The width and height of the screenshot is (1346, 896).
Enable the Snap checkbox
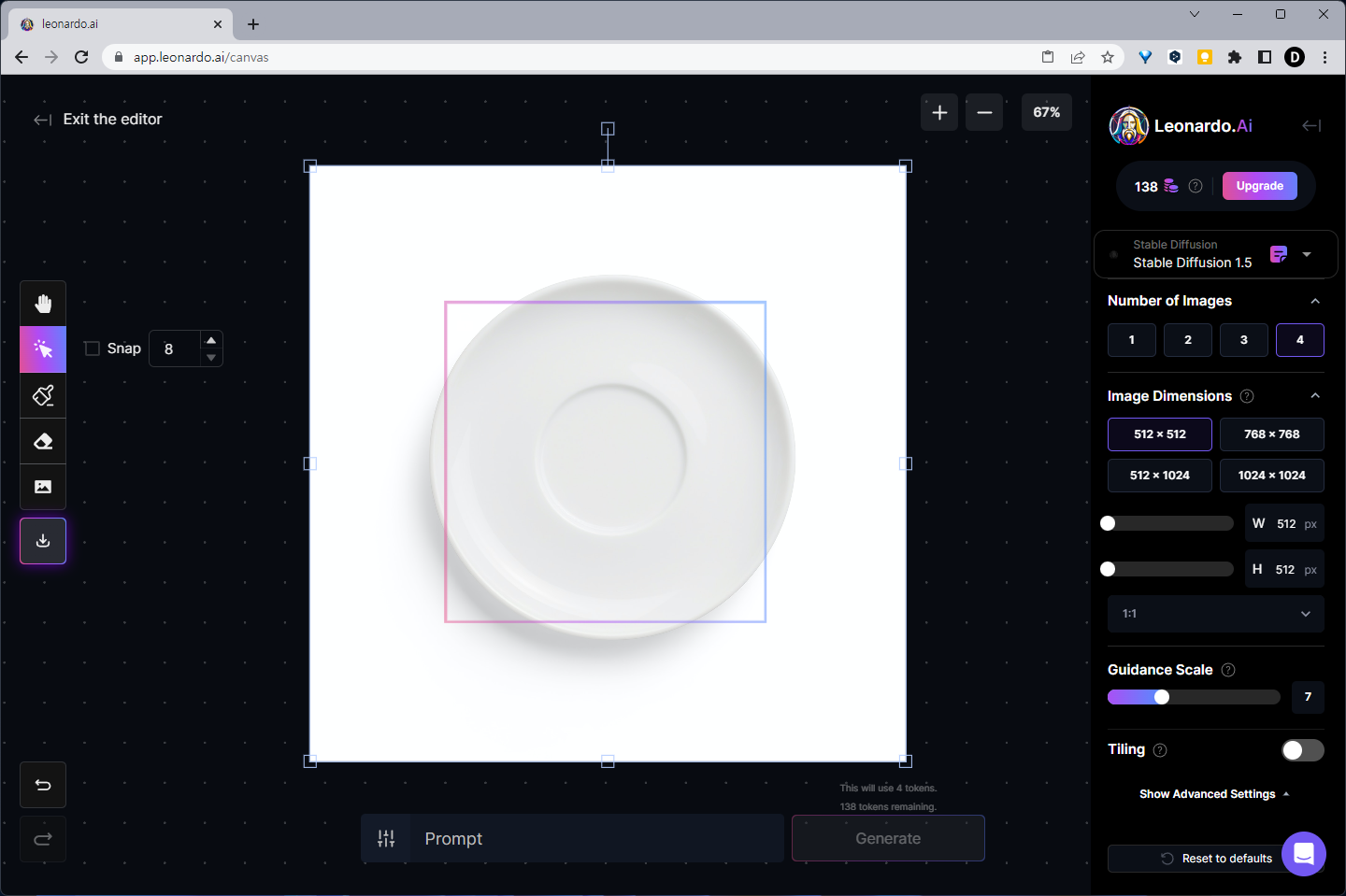(x=92, y=348)
